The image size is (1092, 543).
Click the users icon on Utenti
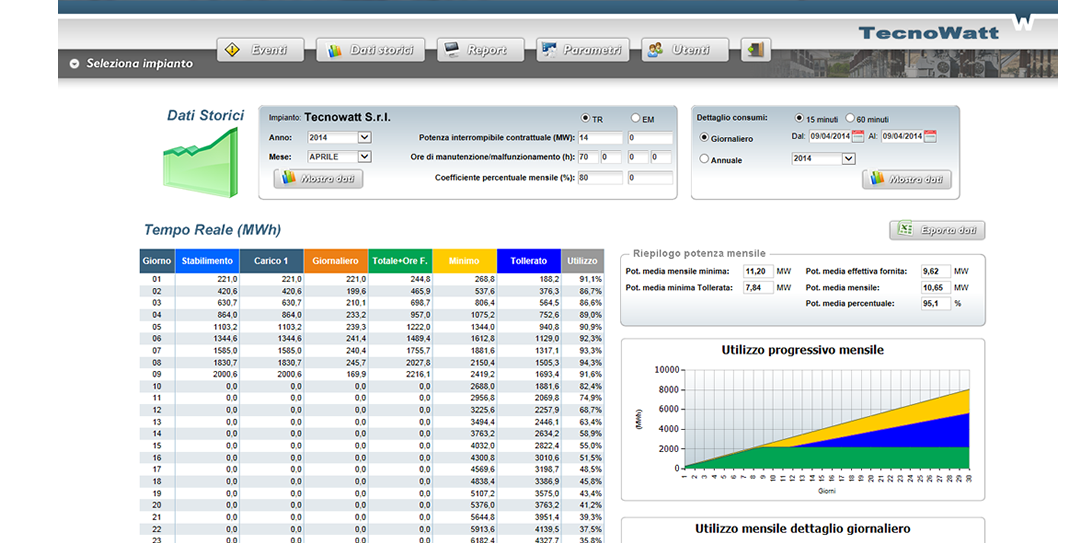tap(655, 50)
